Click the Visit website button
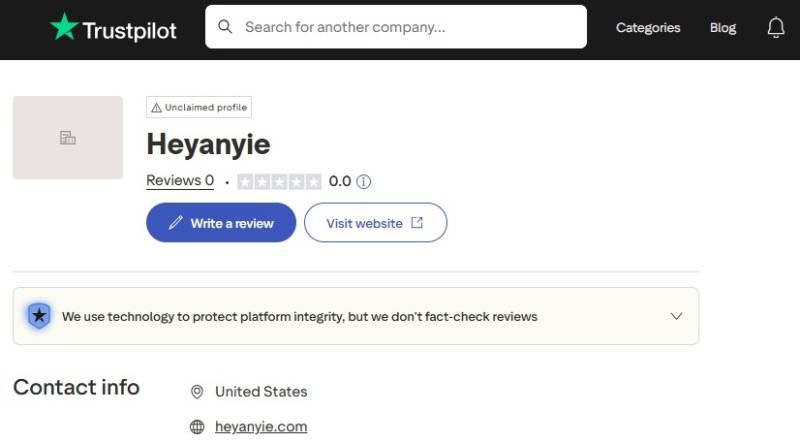Screen dimensions: 800x443 point(376,223)
